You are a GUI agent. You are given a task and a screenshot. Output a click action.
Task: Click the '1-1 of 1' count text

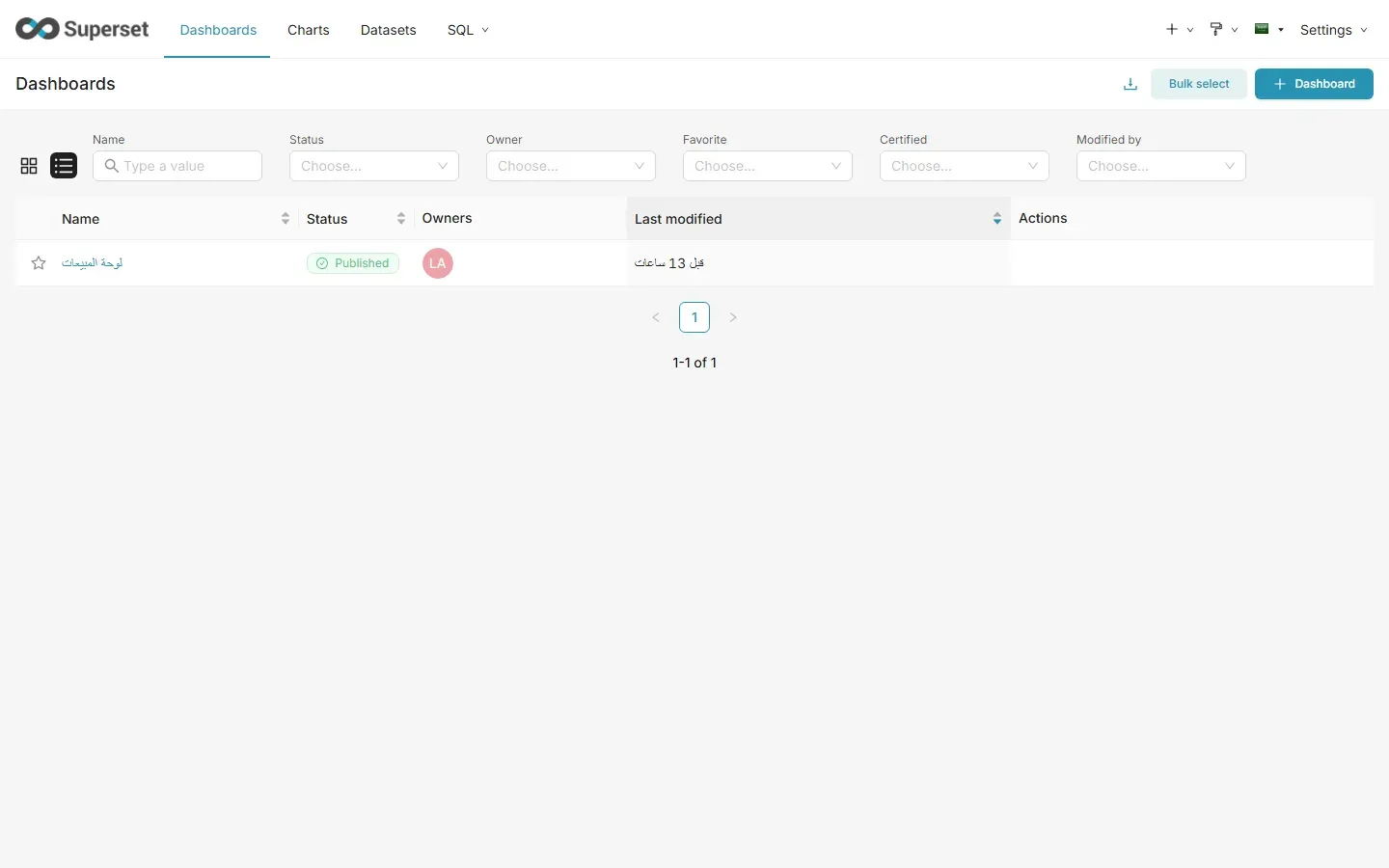pos(694,363)
